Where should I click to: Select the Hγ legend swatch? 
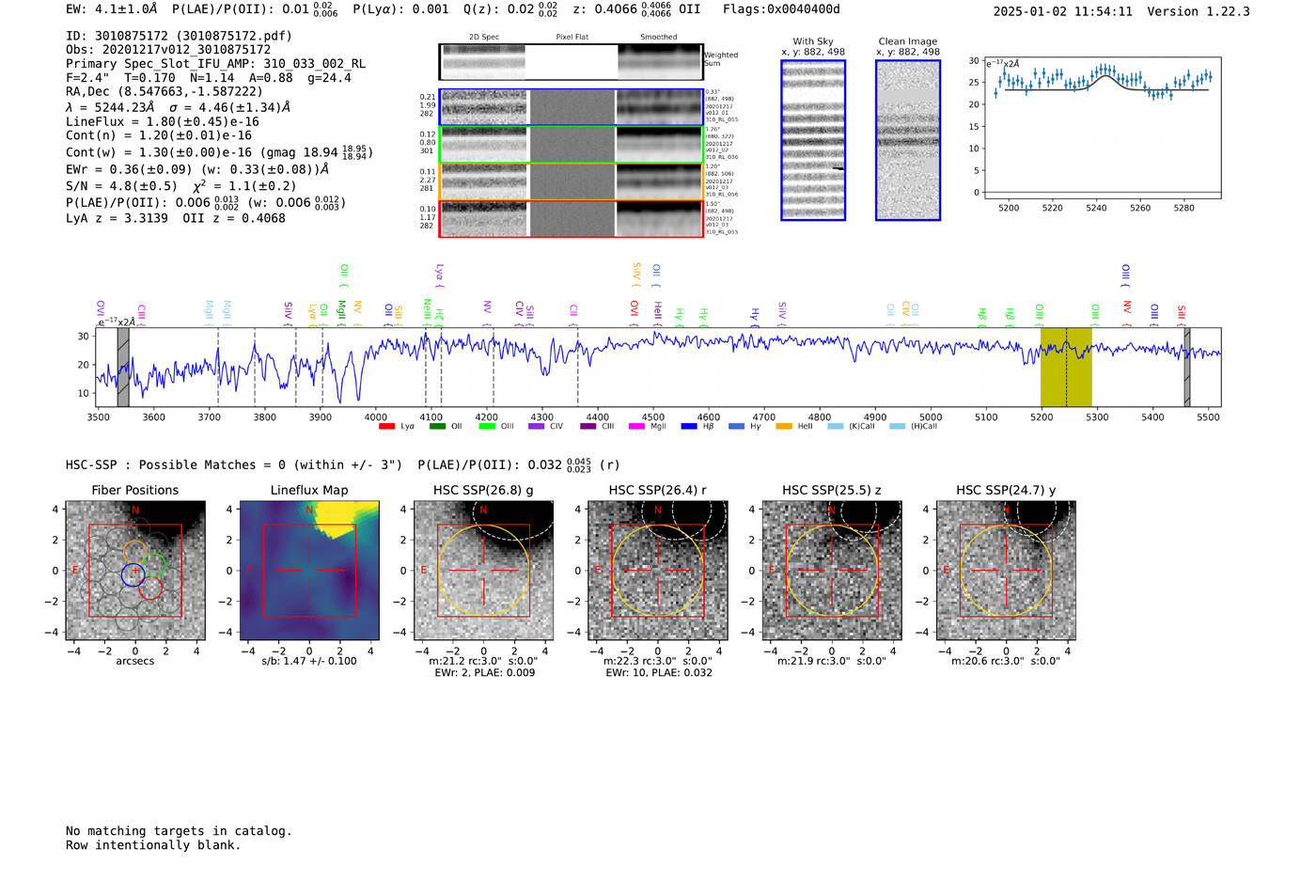[736, 427]
